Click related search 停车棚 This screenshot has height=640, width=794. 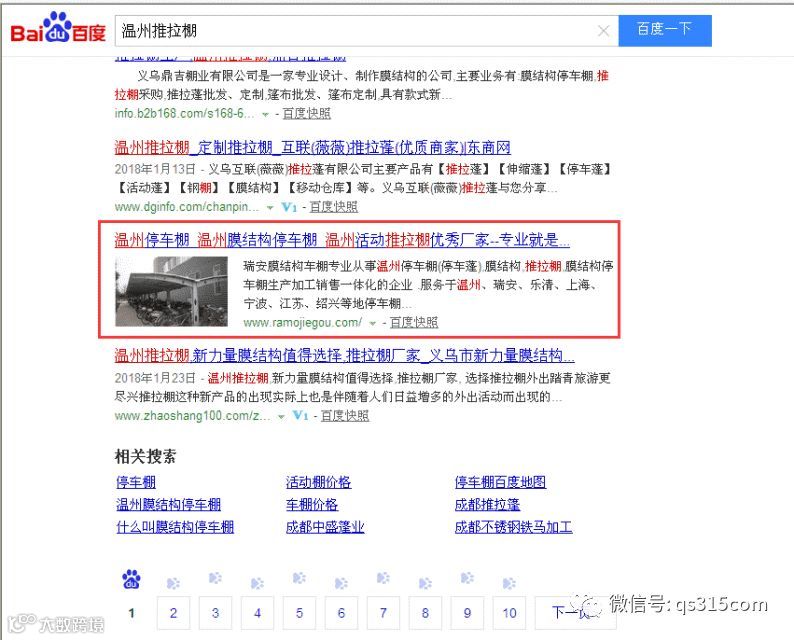[x=136, y=482]
